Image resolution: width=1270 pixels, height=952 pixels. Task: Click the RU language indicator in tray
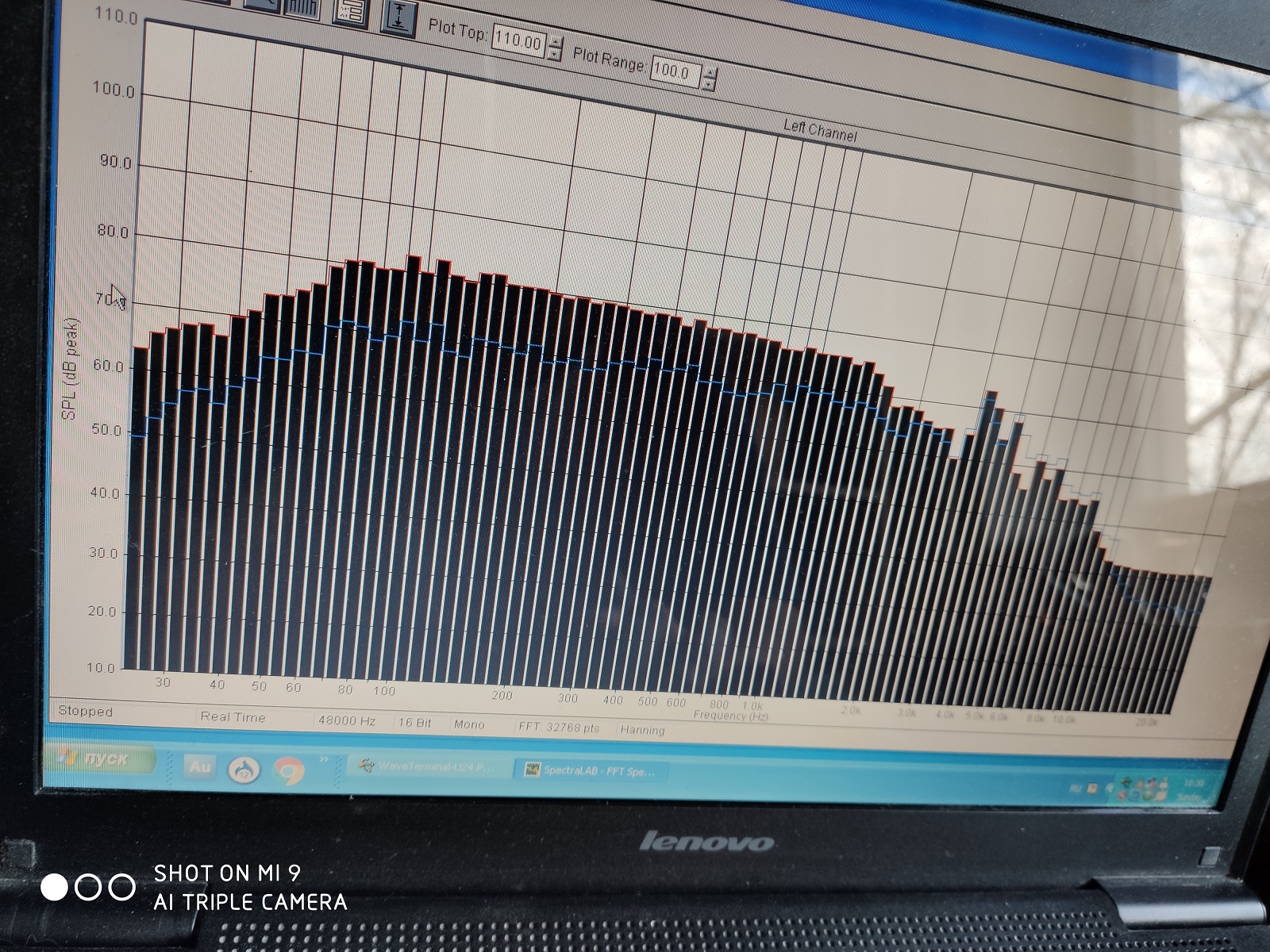[1075, 788]
